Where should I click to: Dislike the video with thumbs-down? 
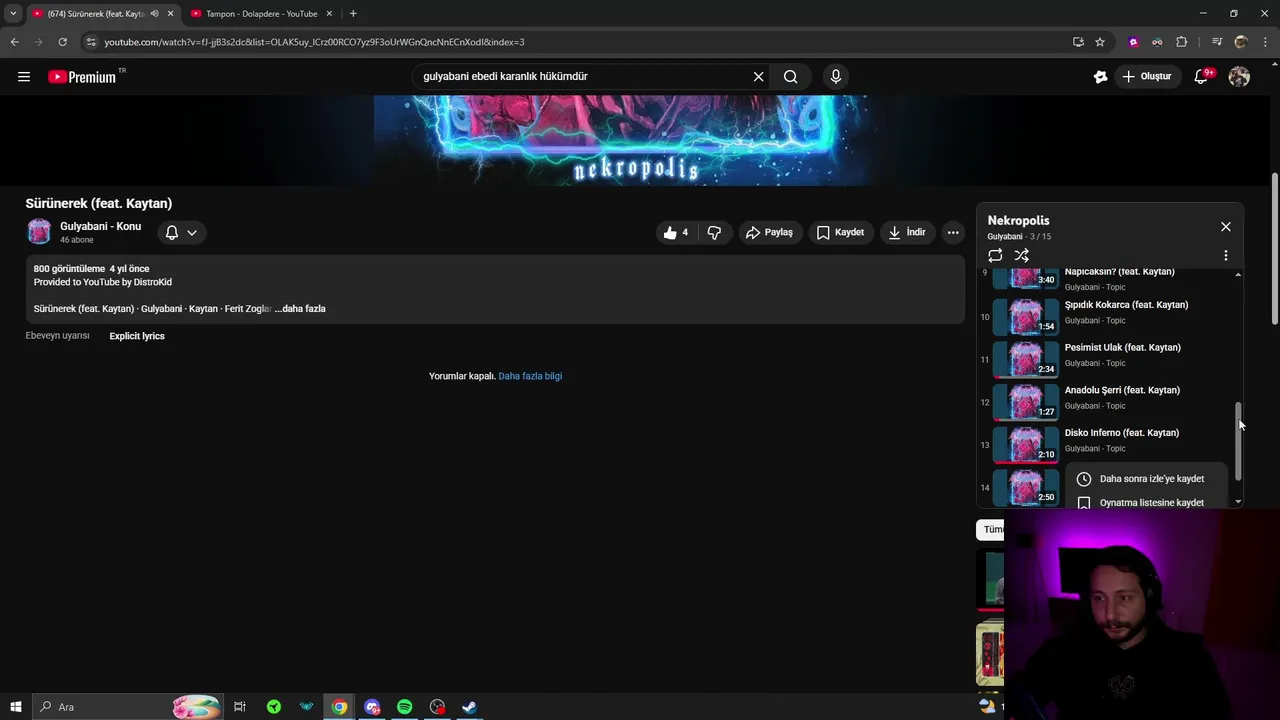(714, 232)
